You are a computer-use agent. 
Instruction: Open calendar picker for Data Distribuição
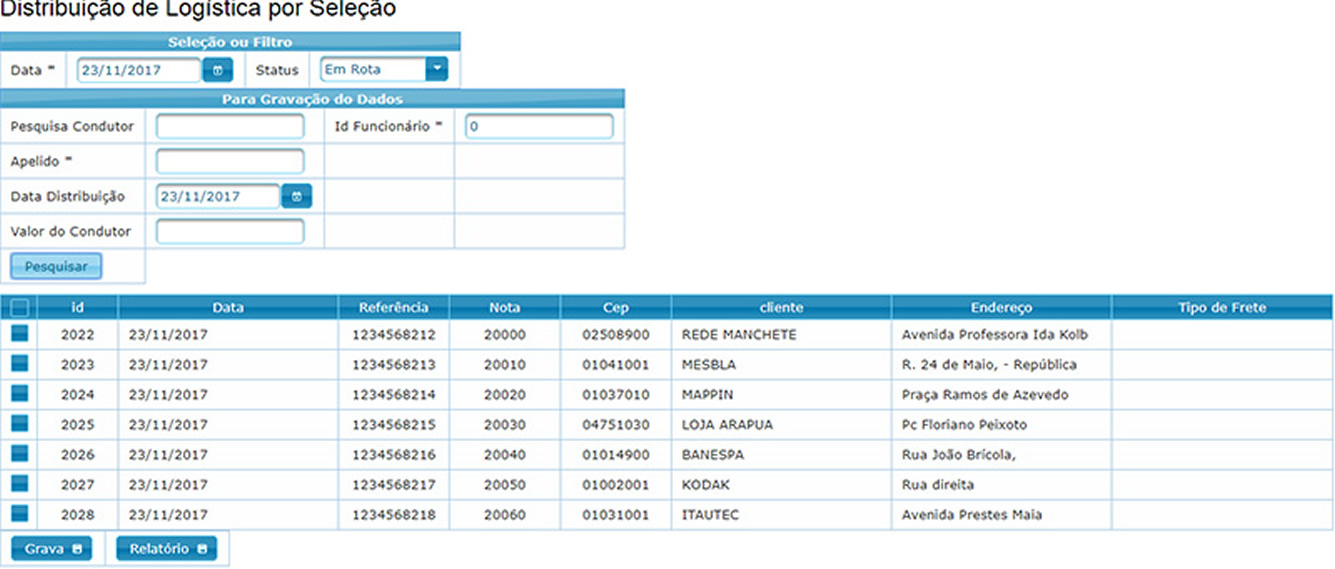(x=297, y=197)
